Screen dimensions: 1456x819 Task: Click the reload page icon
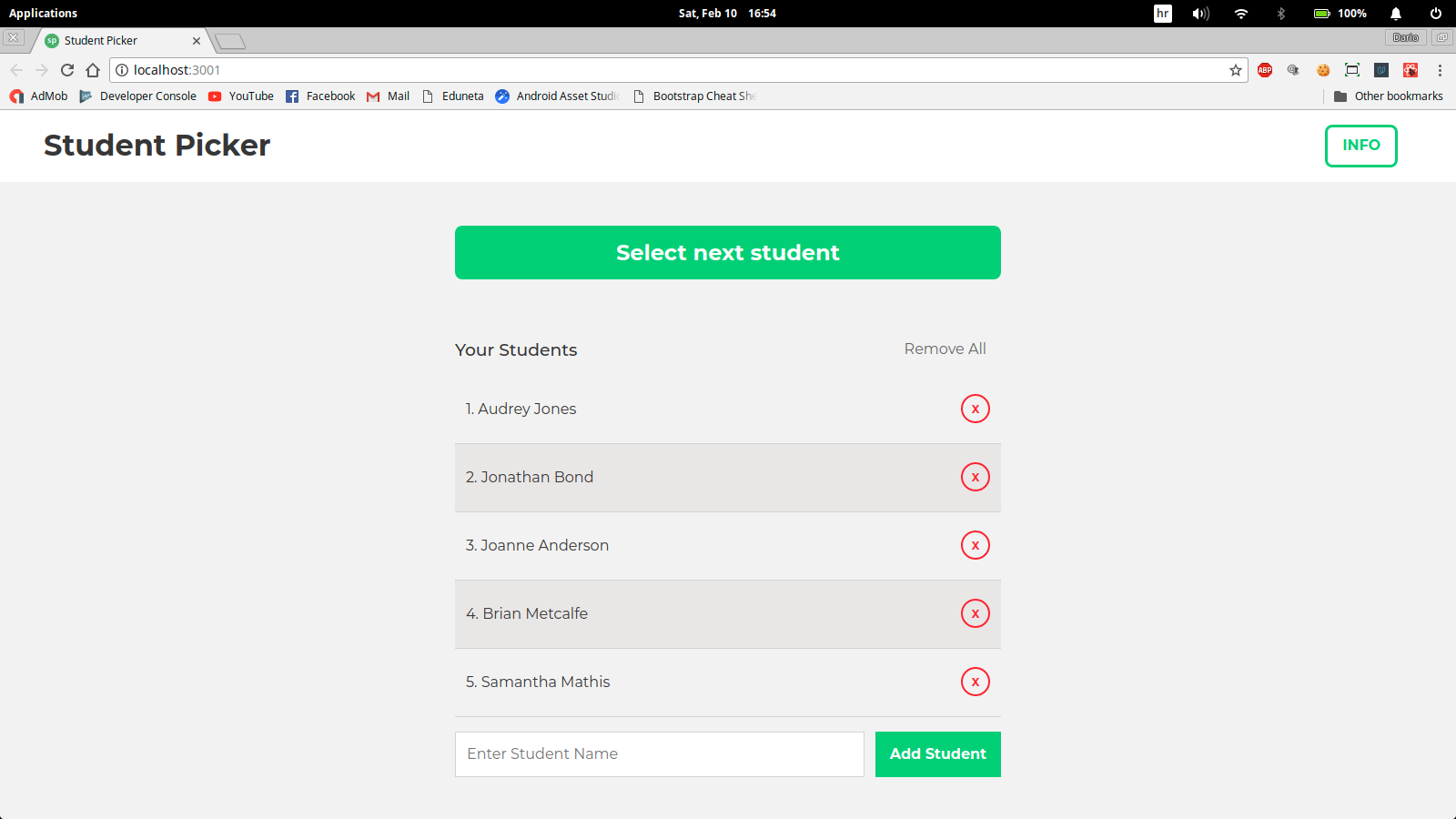pyautogui.click(x=67, y=70)
